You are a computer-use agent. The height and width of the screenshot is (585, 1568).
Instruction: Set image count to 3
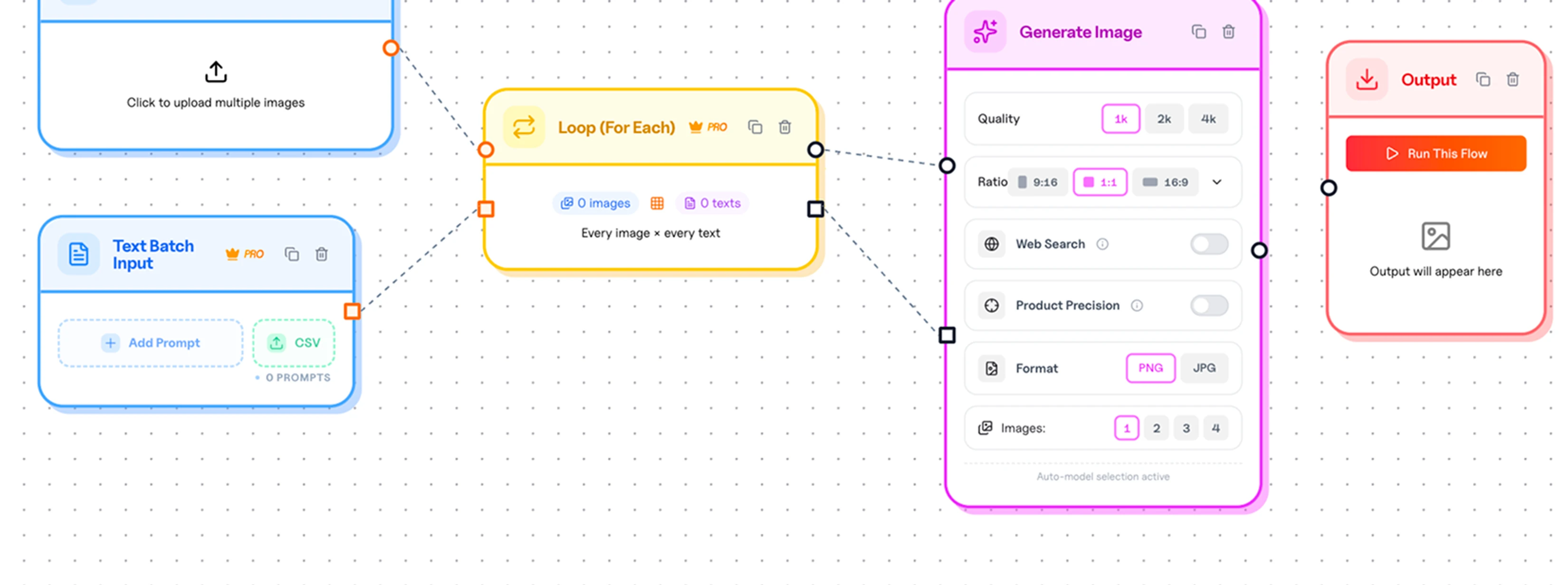click(x=1186, y=428)
